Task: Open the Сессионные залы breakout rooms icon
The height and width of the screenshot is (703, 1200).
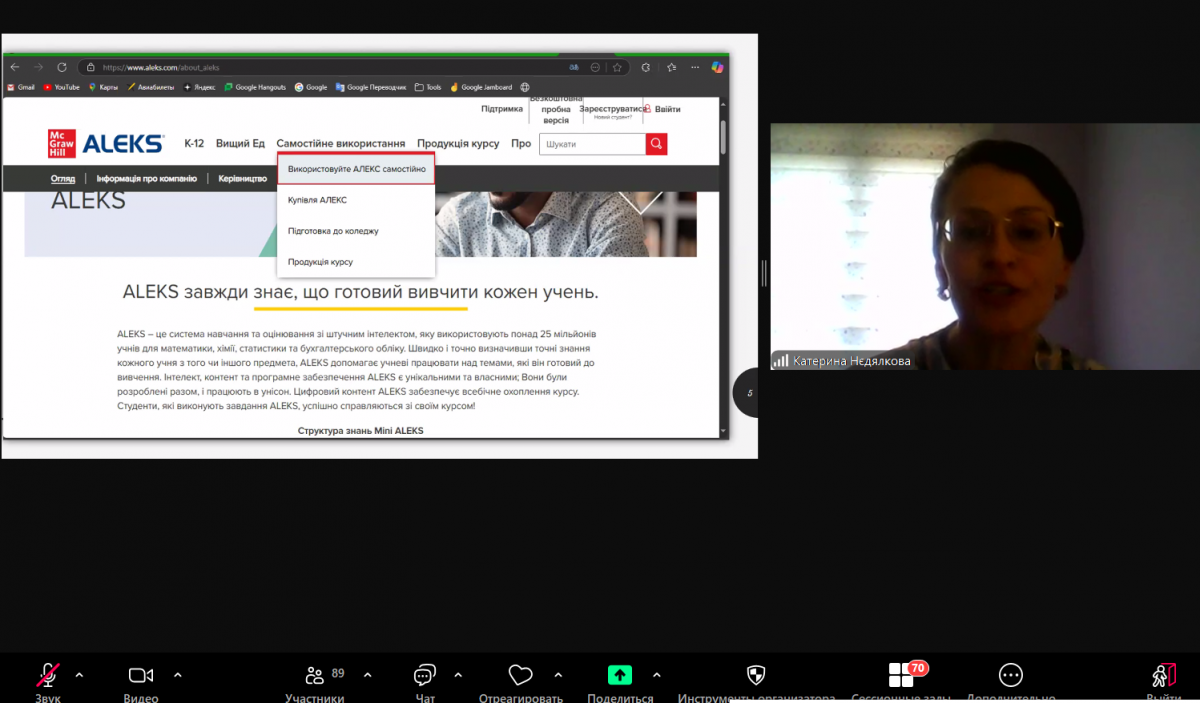Action: pyautogui.click(x=902, y=675)
